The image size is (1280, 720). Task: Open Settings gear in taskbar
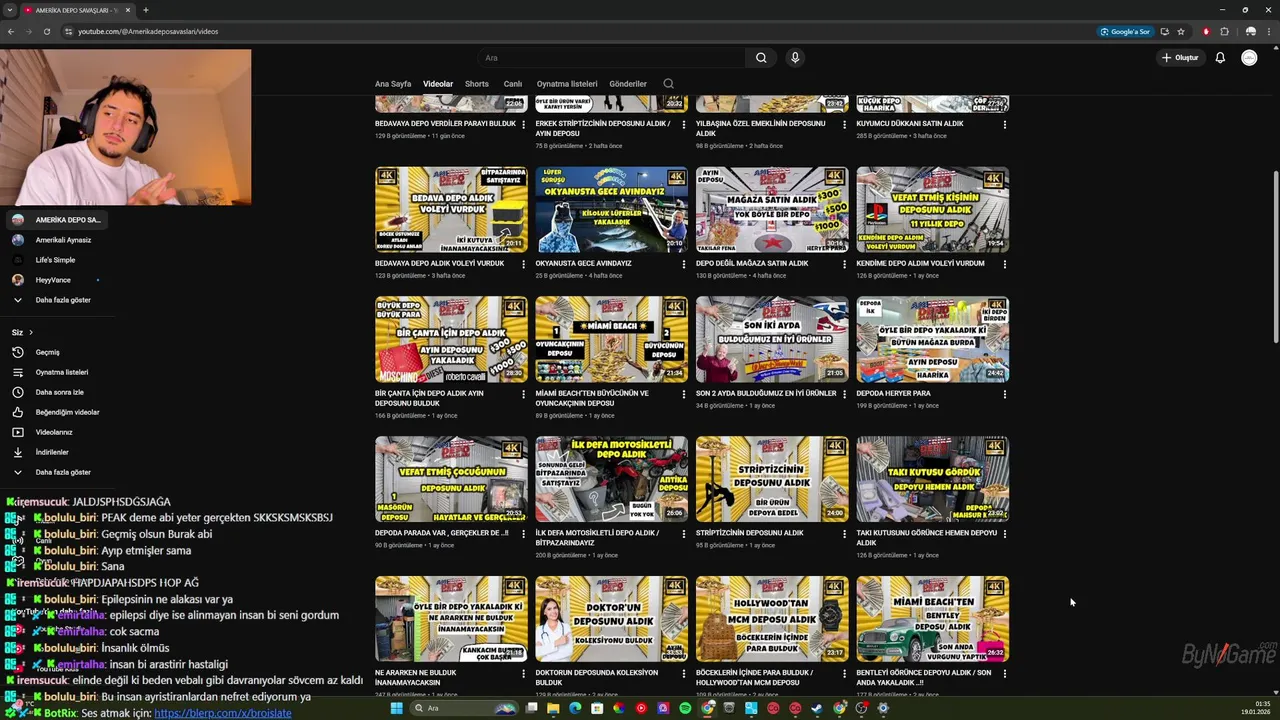pyautogui.click(x=883, y=708)
